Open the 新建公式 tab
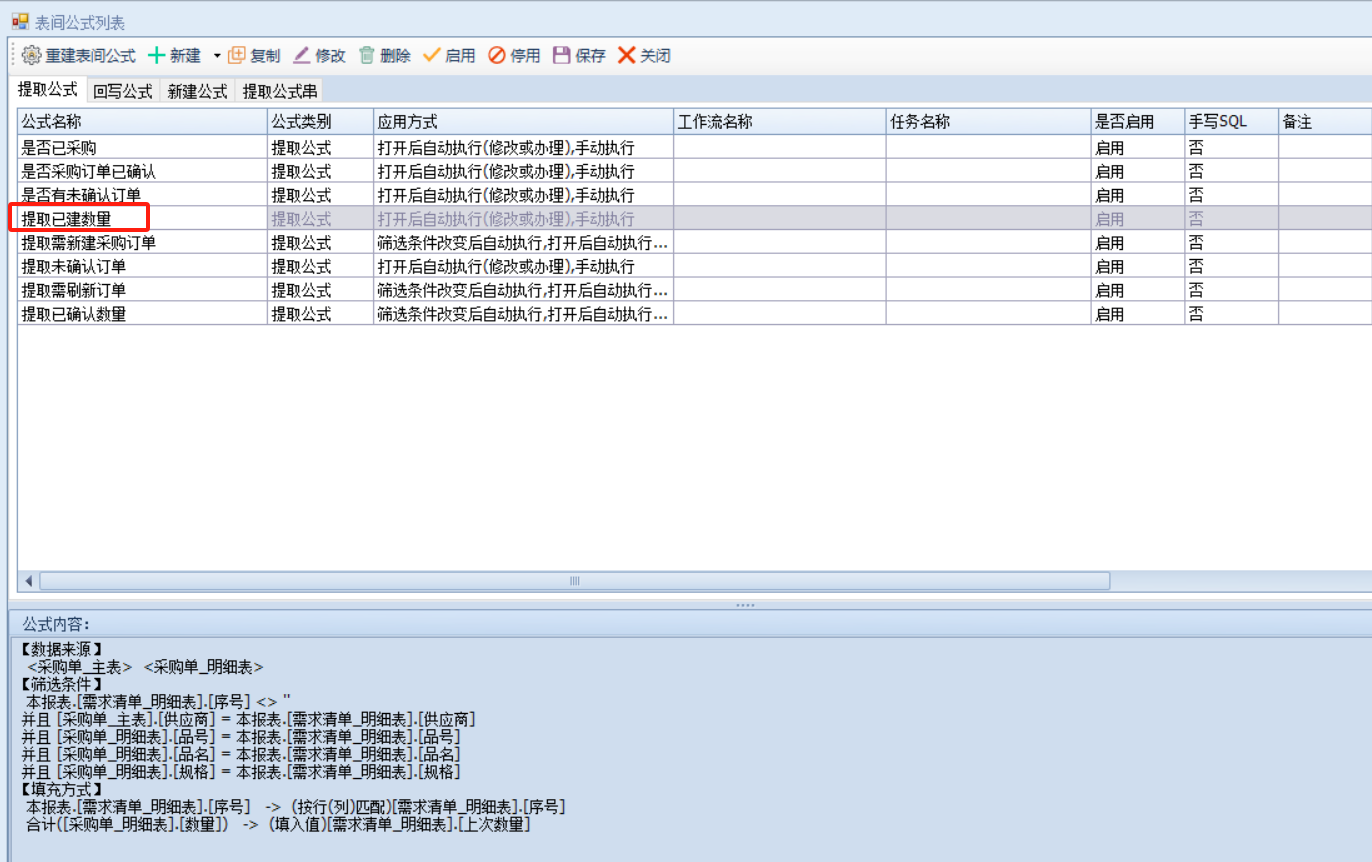 pyautogui.click(x=197, y=91)
